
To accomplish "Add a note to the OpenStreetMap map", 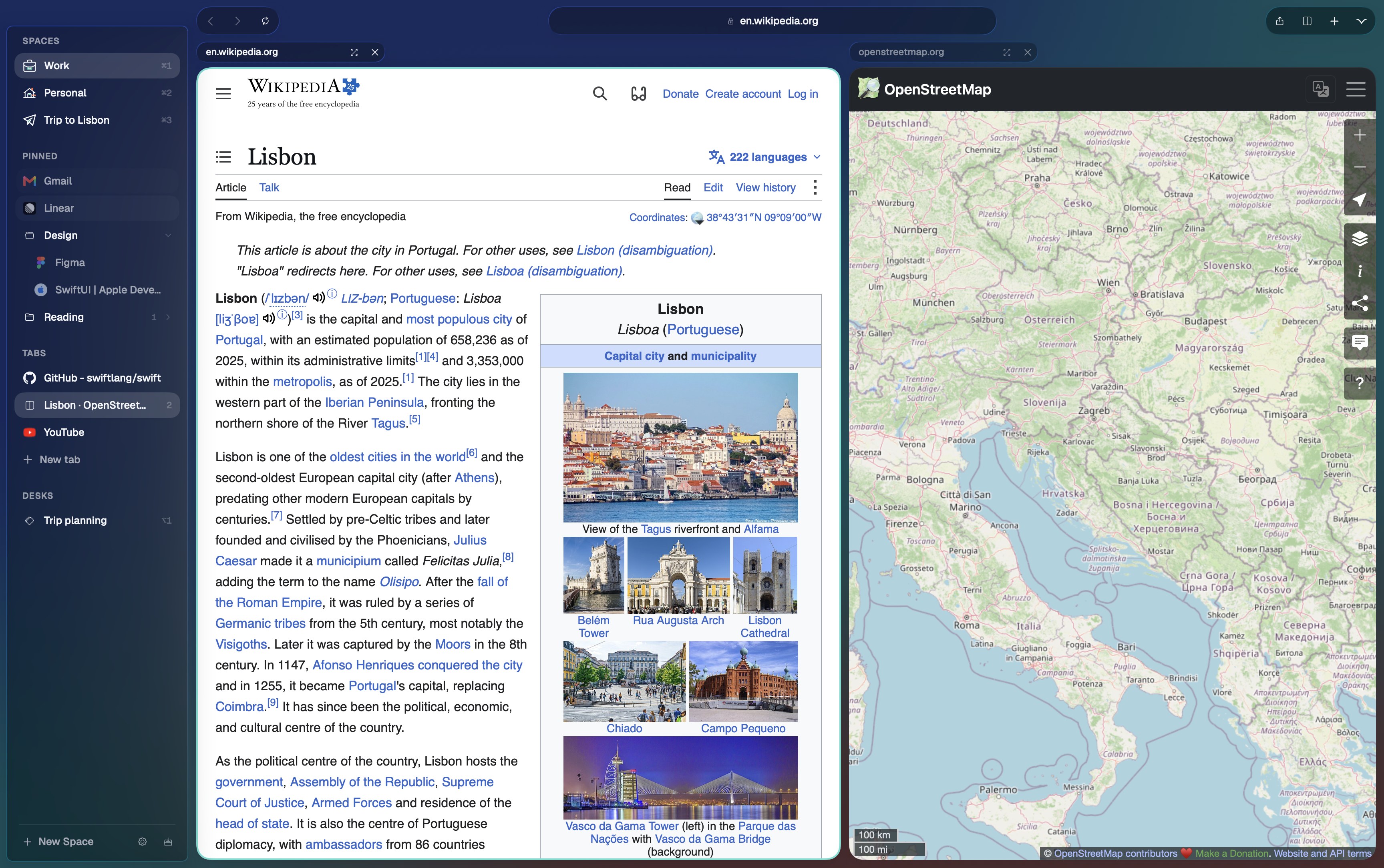I will coord(1359,343).
